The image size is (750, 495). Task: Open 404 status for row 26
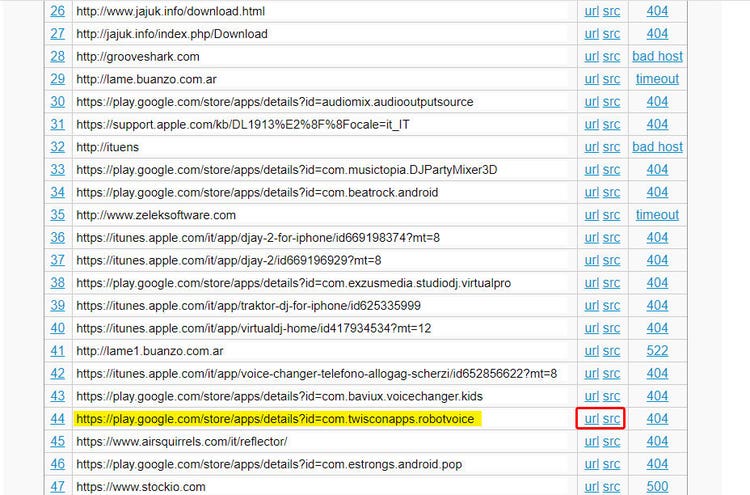tap(657, 11)
